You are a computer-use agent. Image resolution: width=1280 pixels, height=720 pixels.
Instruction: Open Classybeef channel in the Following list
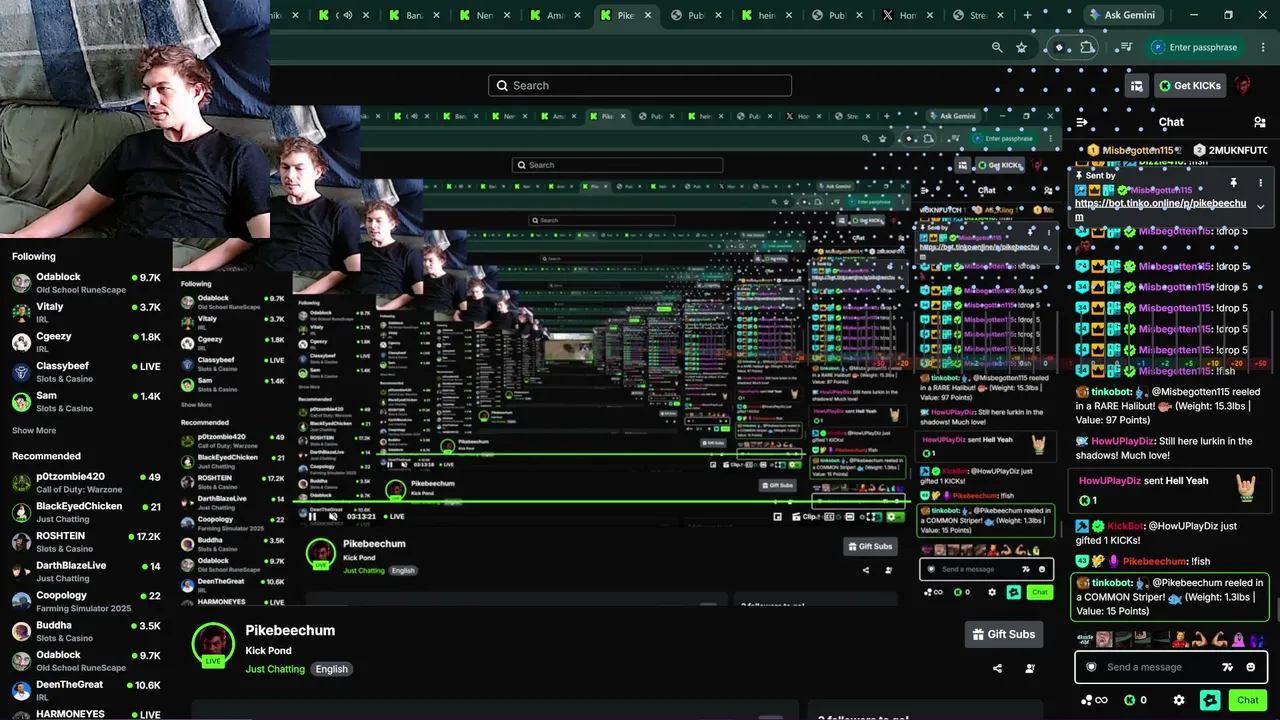click(86, 372)
